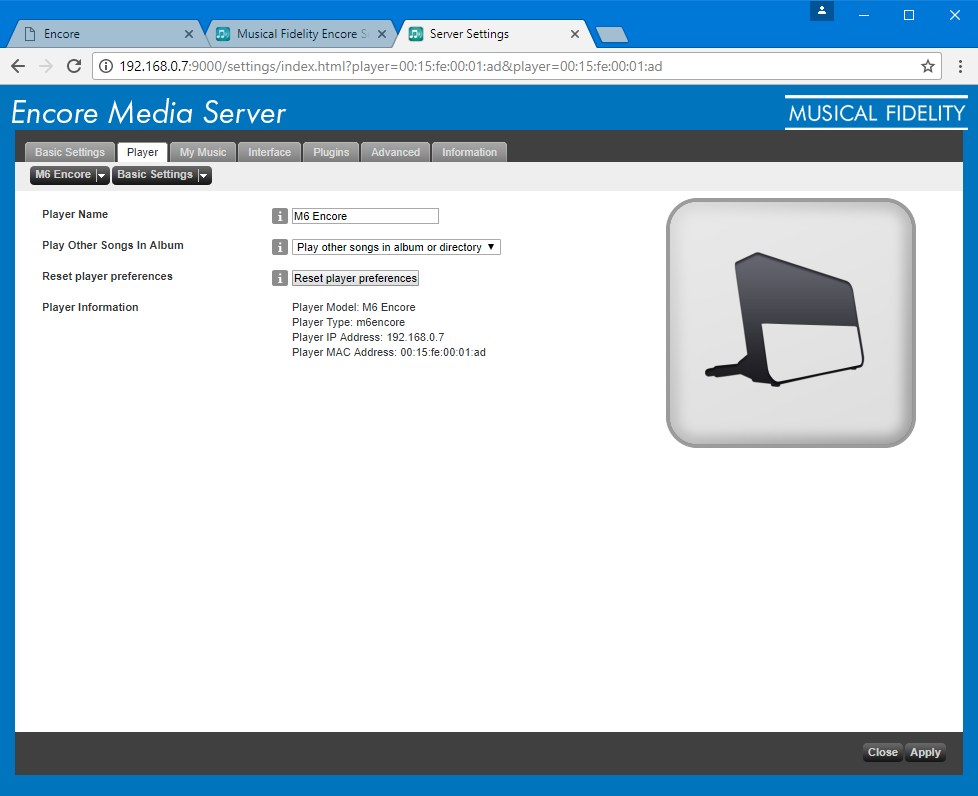The image size is (978, 796).
Task: Go to the Advanced tab
Action: tap(395, 152)
